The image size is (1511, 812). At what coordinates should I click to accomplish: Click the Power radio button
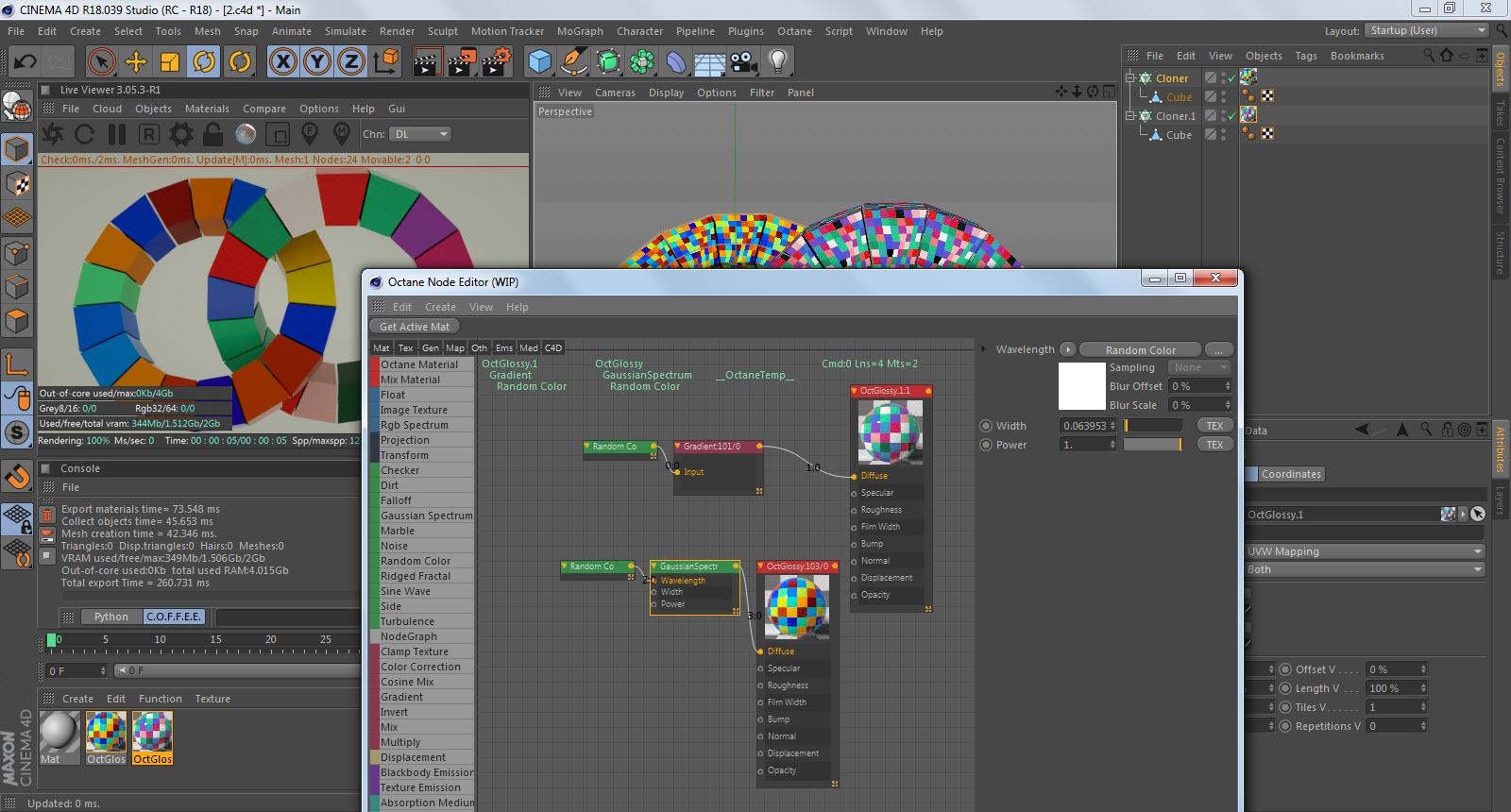click(986, 445)
